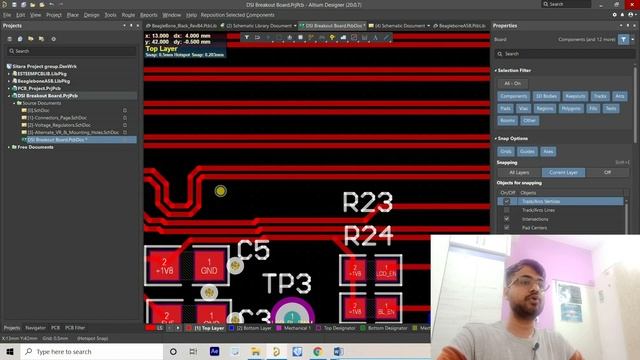Toggle the Axes snap option
The image size is (640, 360).
tap(548, 151)
